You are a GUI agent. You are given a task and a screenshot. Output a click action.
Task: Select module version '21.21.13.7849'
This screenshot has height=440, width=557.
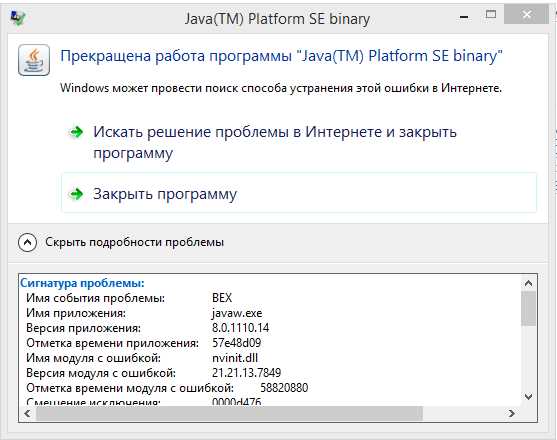247,373
